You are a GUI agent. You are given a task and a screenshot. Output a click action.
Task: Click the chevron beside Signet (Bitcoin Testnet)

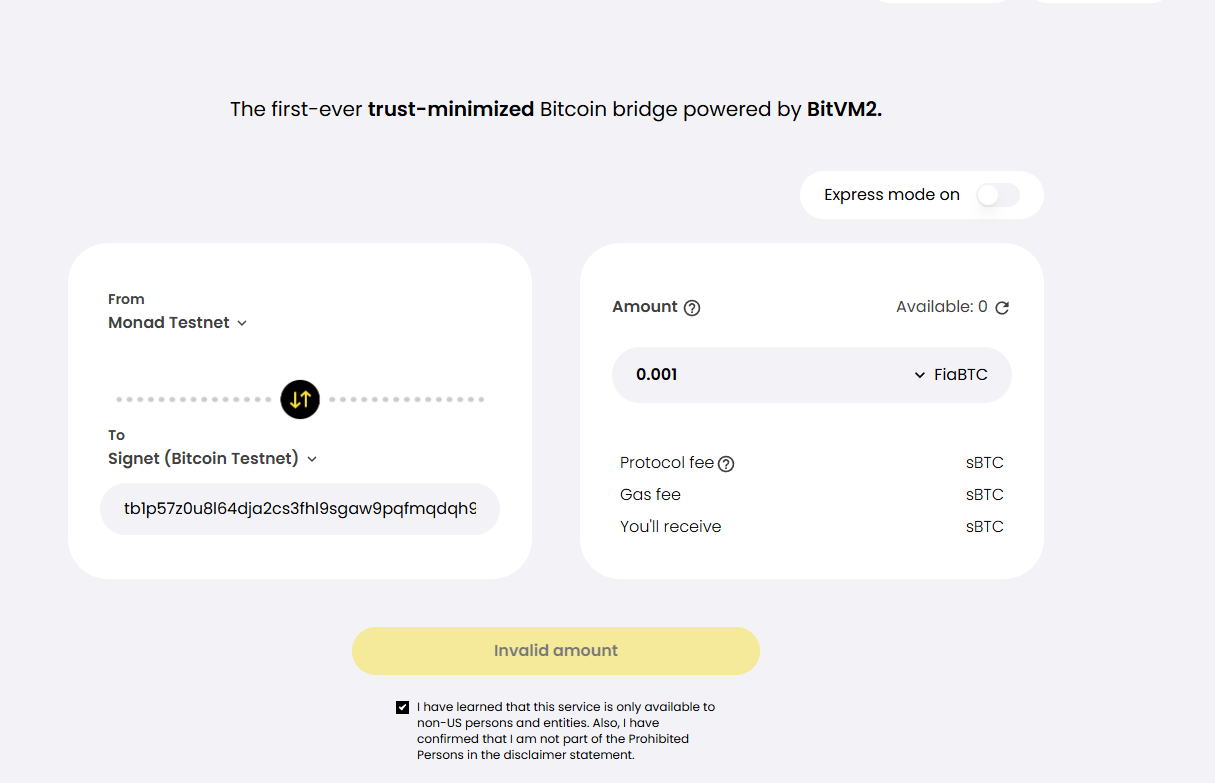click(x=312, y=459)
